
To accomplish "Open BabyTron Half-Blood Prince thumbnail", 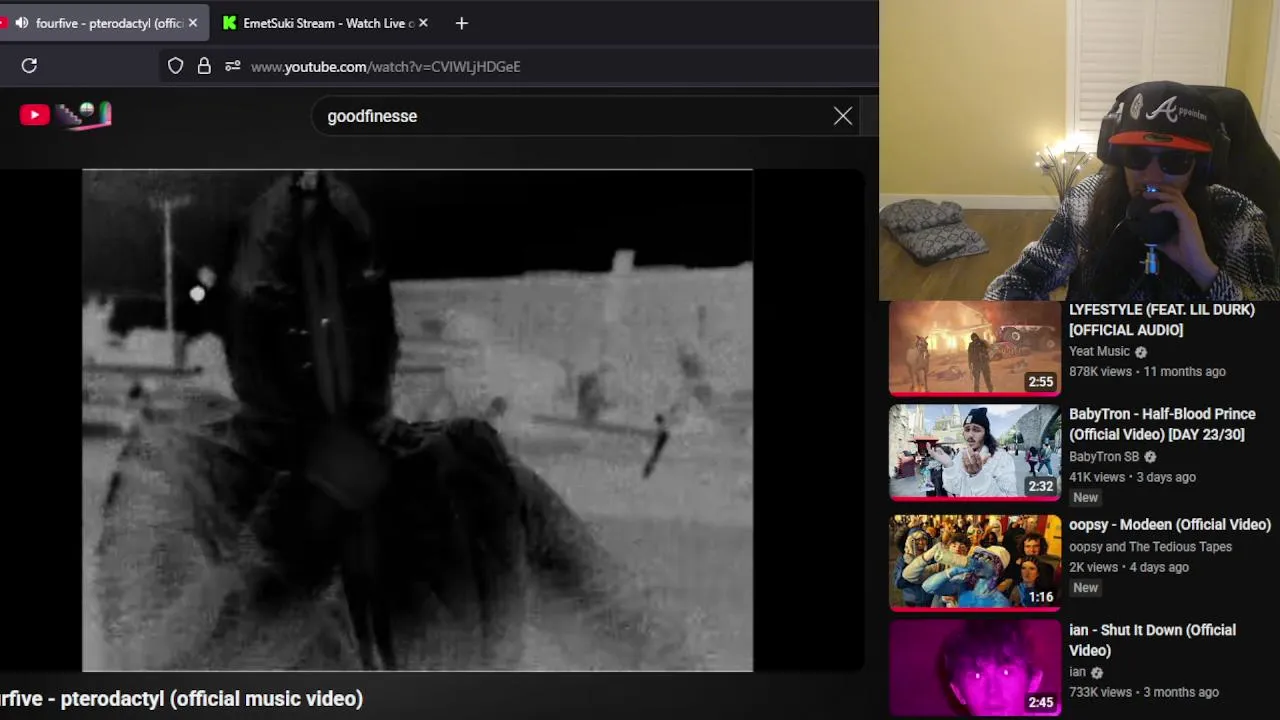I will (975, 452).
